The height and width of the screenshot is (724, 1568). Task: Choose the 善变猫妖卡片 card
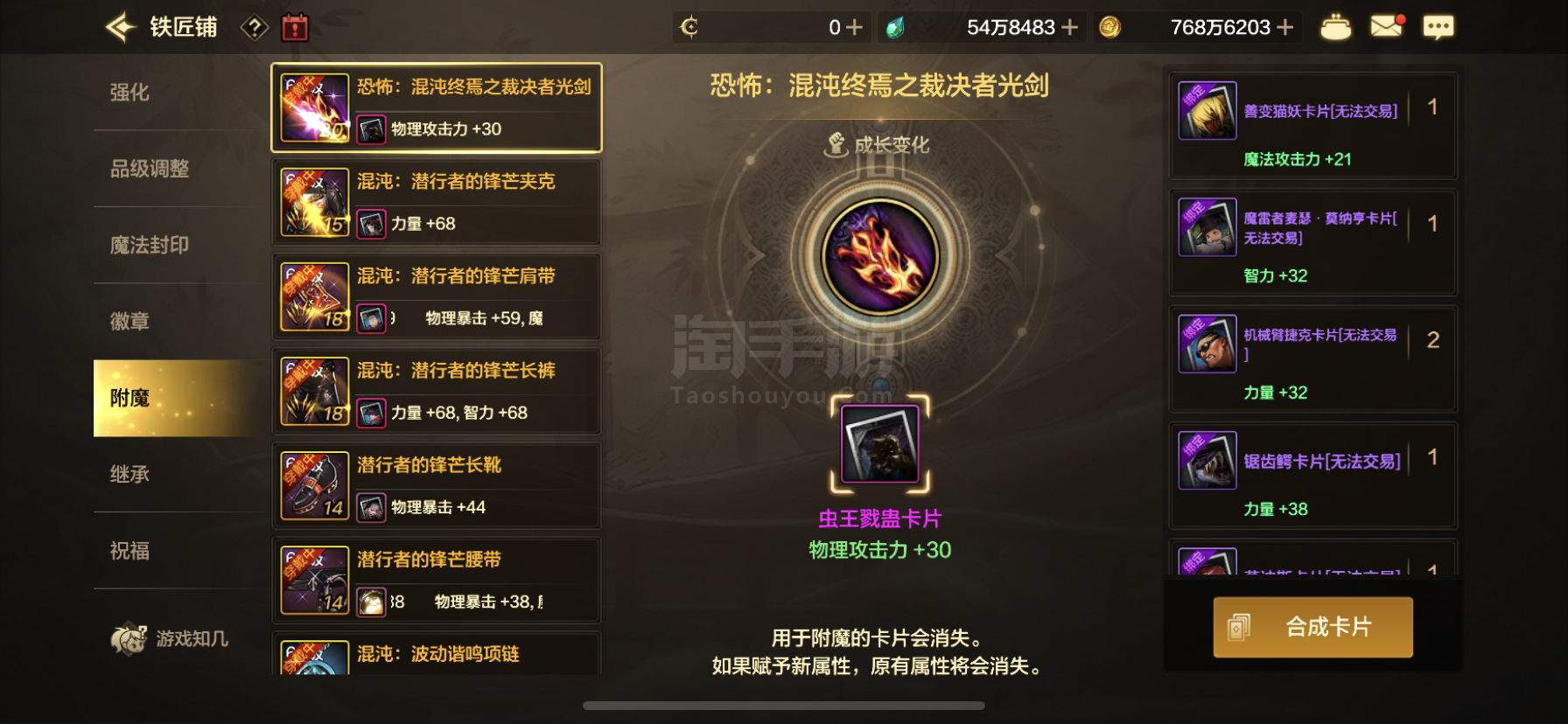(x=1313, y=125)
